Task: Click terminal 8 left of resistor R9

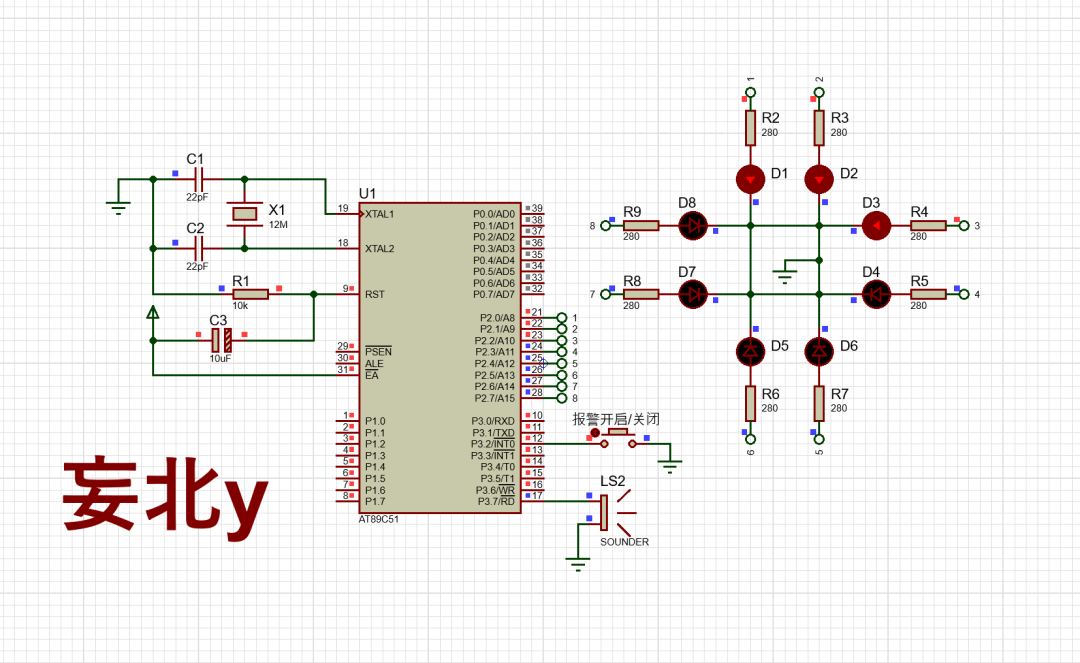Action: click(605, 225)
